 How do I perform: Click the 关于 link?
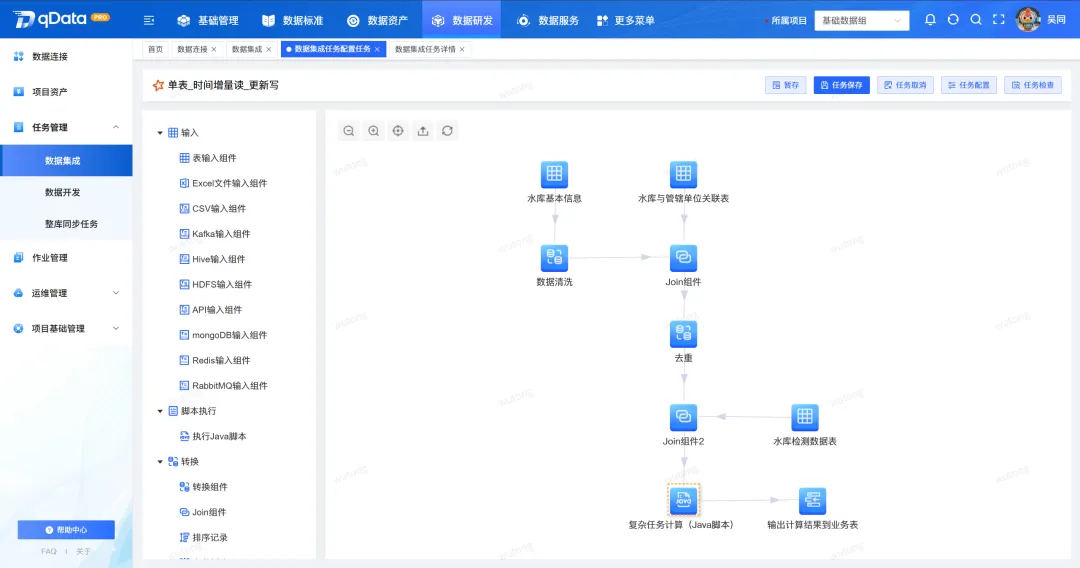83,551
